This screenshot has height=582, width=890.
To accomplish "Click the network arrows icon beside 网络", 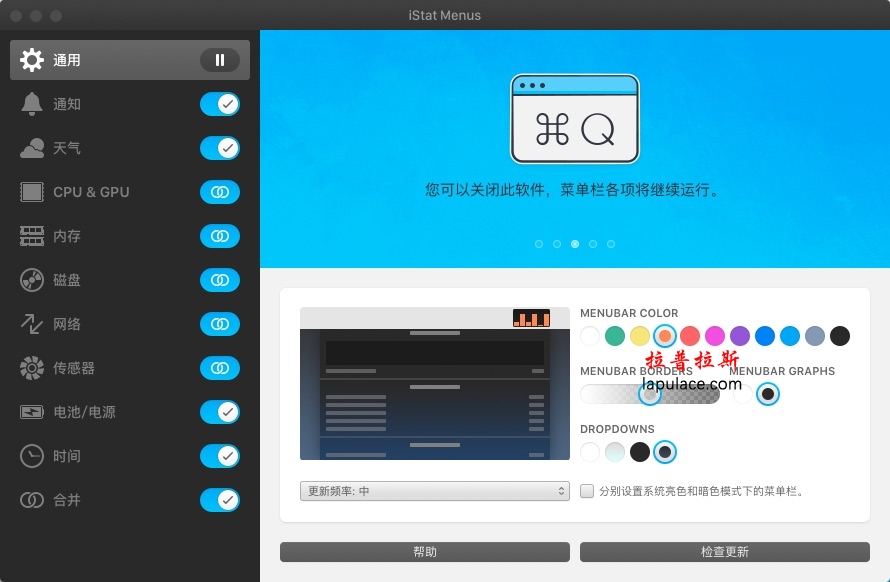I will pos(32,324).
